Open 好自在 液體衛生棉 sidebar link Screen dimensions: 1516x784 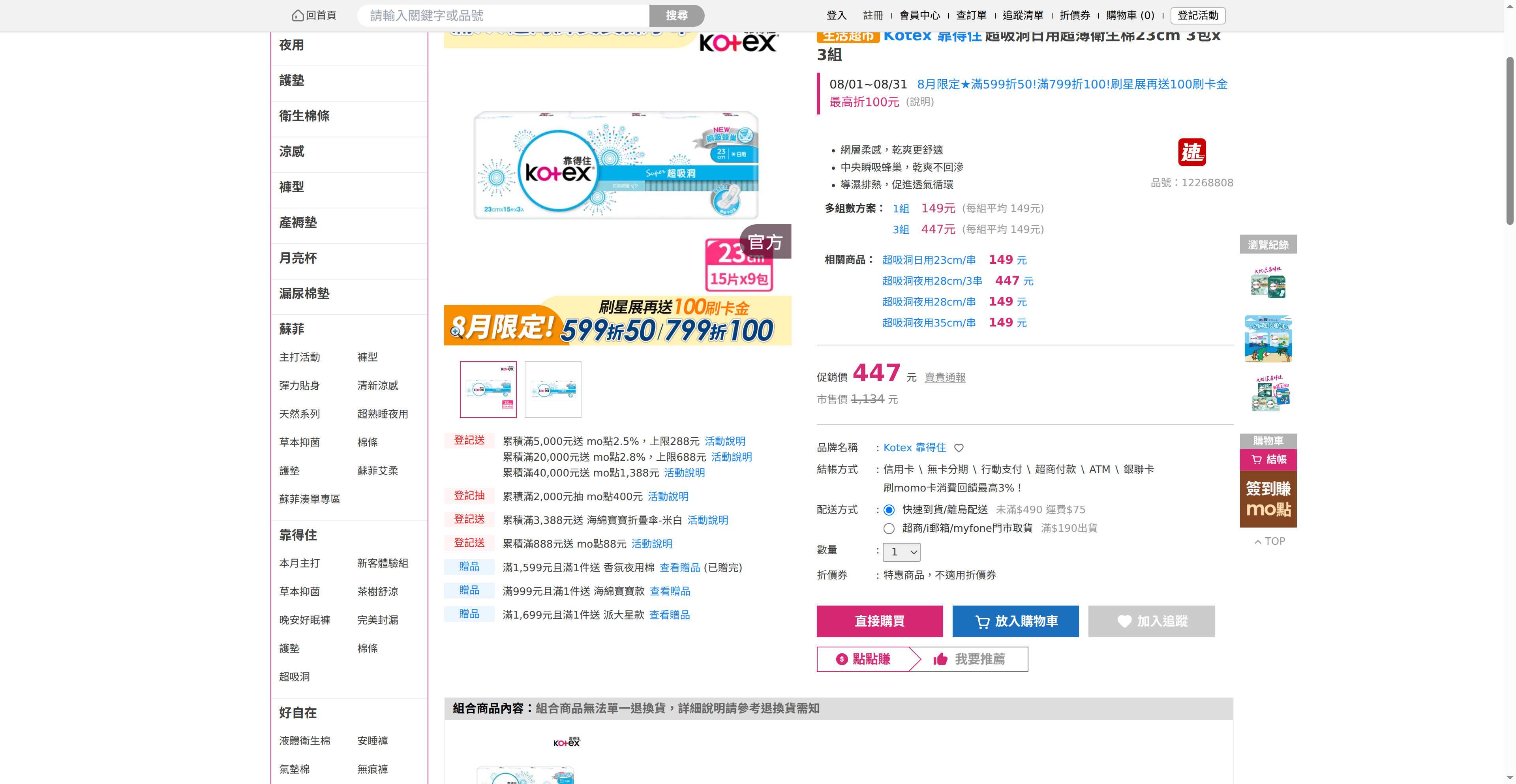[305, 741]
